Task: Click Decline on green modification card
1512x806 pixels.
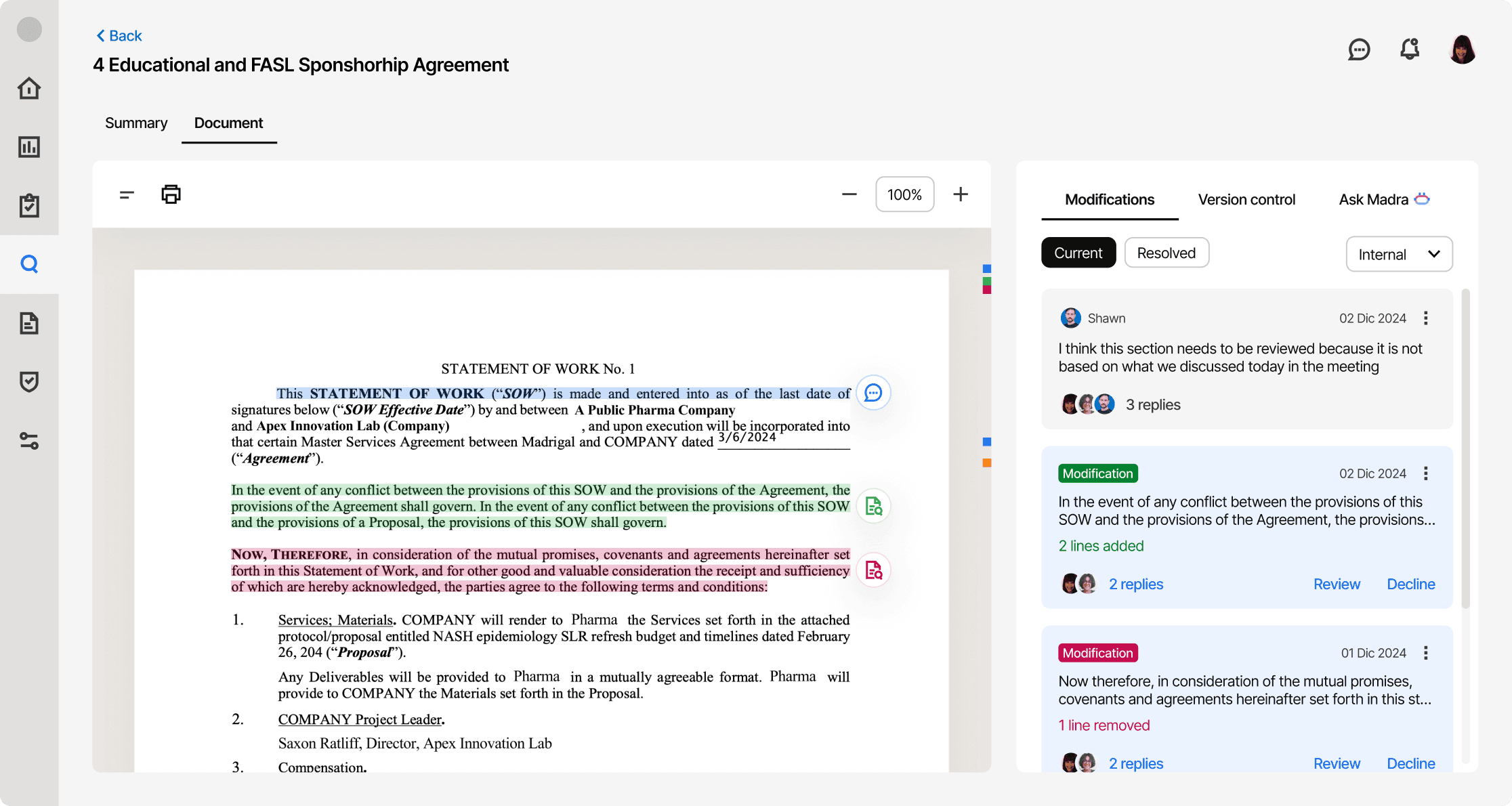Action: click(1410, 584)
